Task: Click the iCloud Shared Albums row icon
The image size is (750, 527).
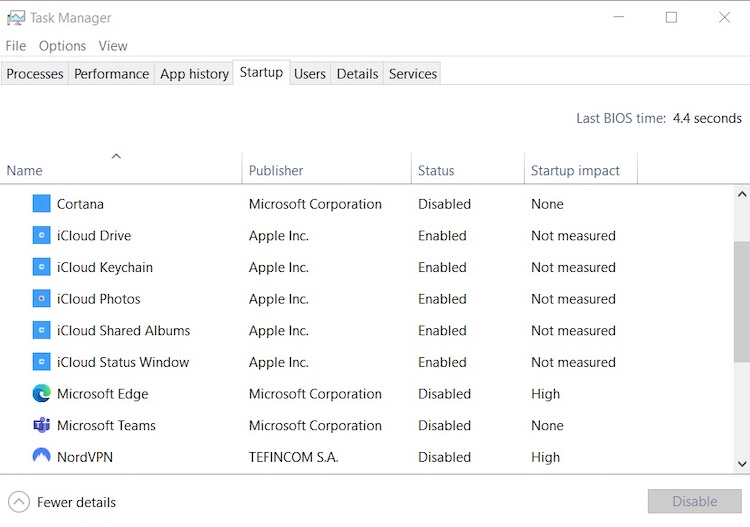Action: point(42,330)
